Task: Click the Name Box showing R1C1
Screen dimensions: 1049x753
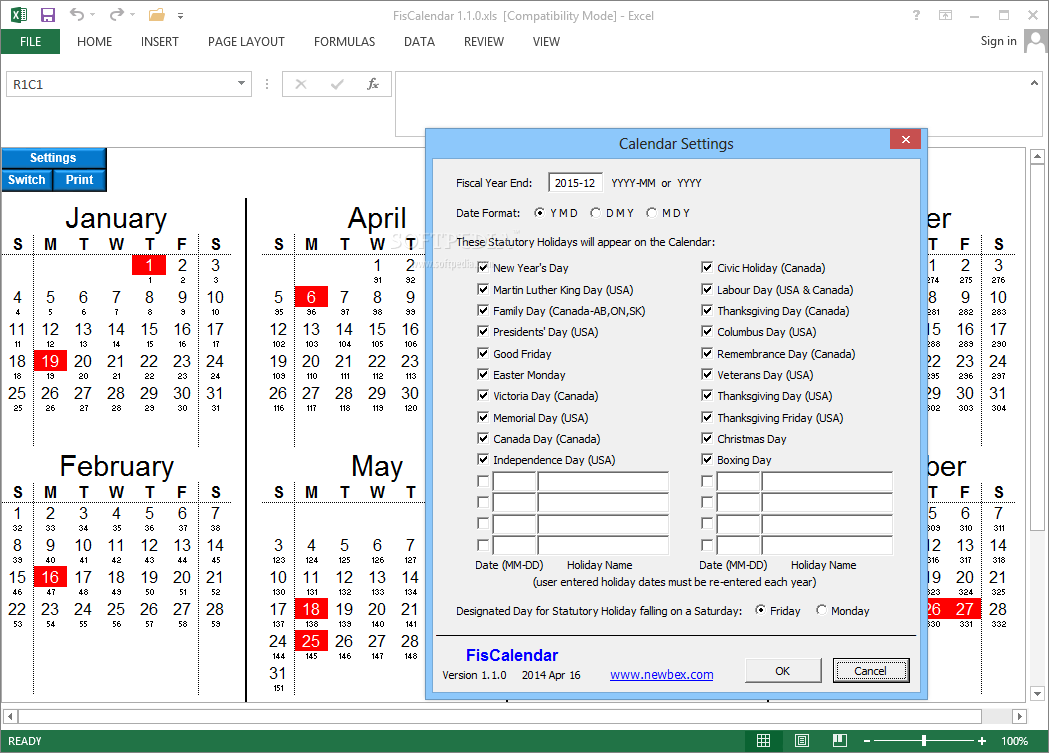Action: tap(120, 84)
